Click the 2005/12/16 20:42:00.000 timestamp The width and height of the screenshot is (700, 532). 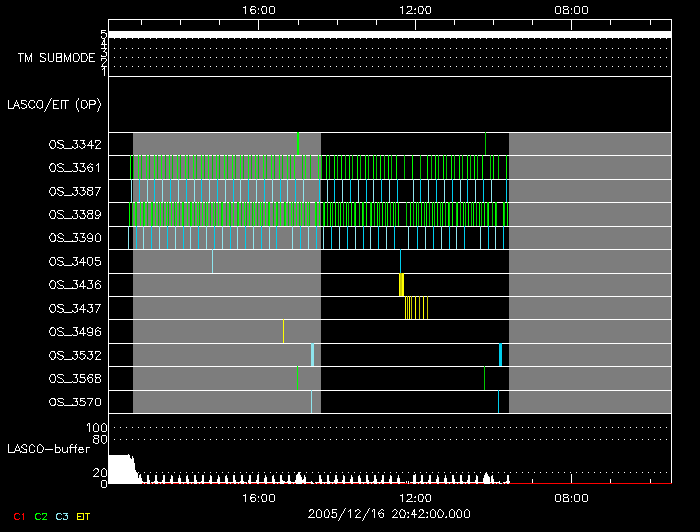389,514
